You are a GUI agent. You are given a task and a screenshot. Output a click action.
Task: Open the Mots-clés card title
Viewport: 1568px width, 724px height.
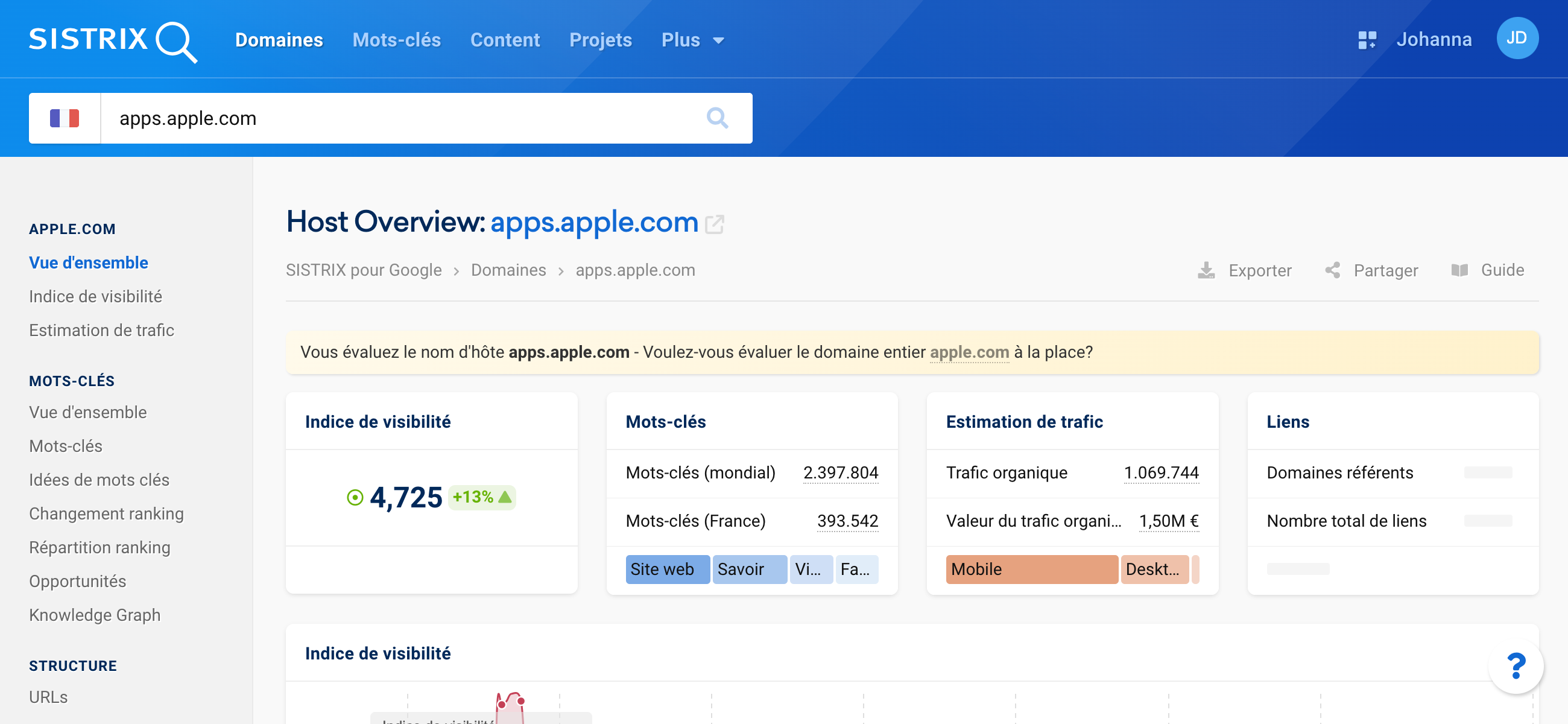click(665, 422)
